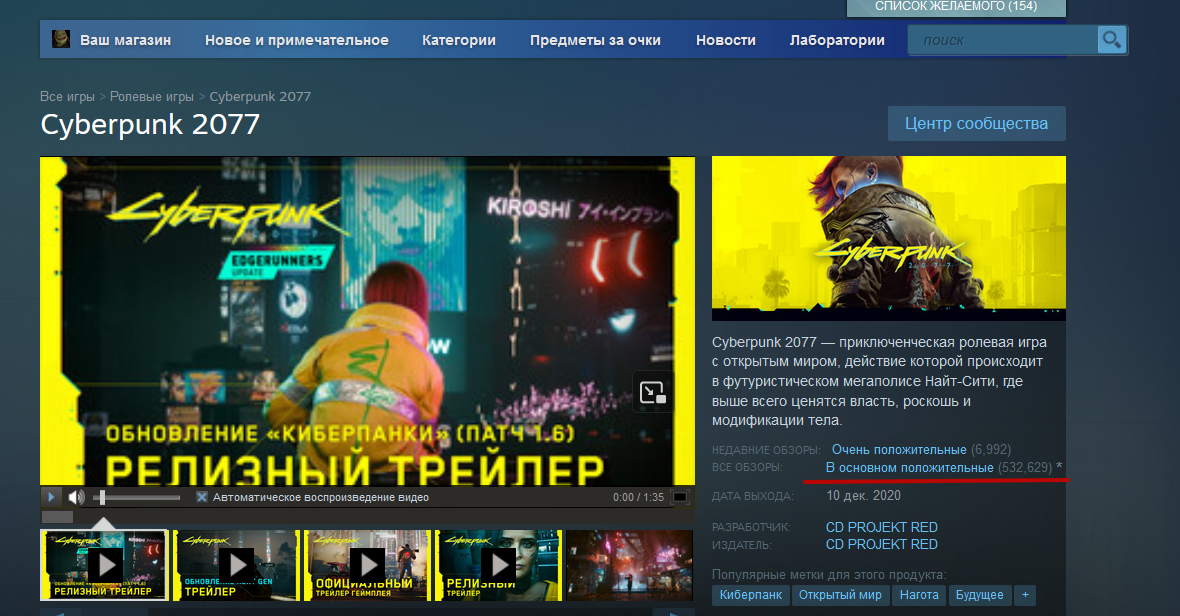Go to the Предметы за очки tab
Image resolution: width=1180 pixels, height=616 pixels.
click(x=595, y=40)
